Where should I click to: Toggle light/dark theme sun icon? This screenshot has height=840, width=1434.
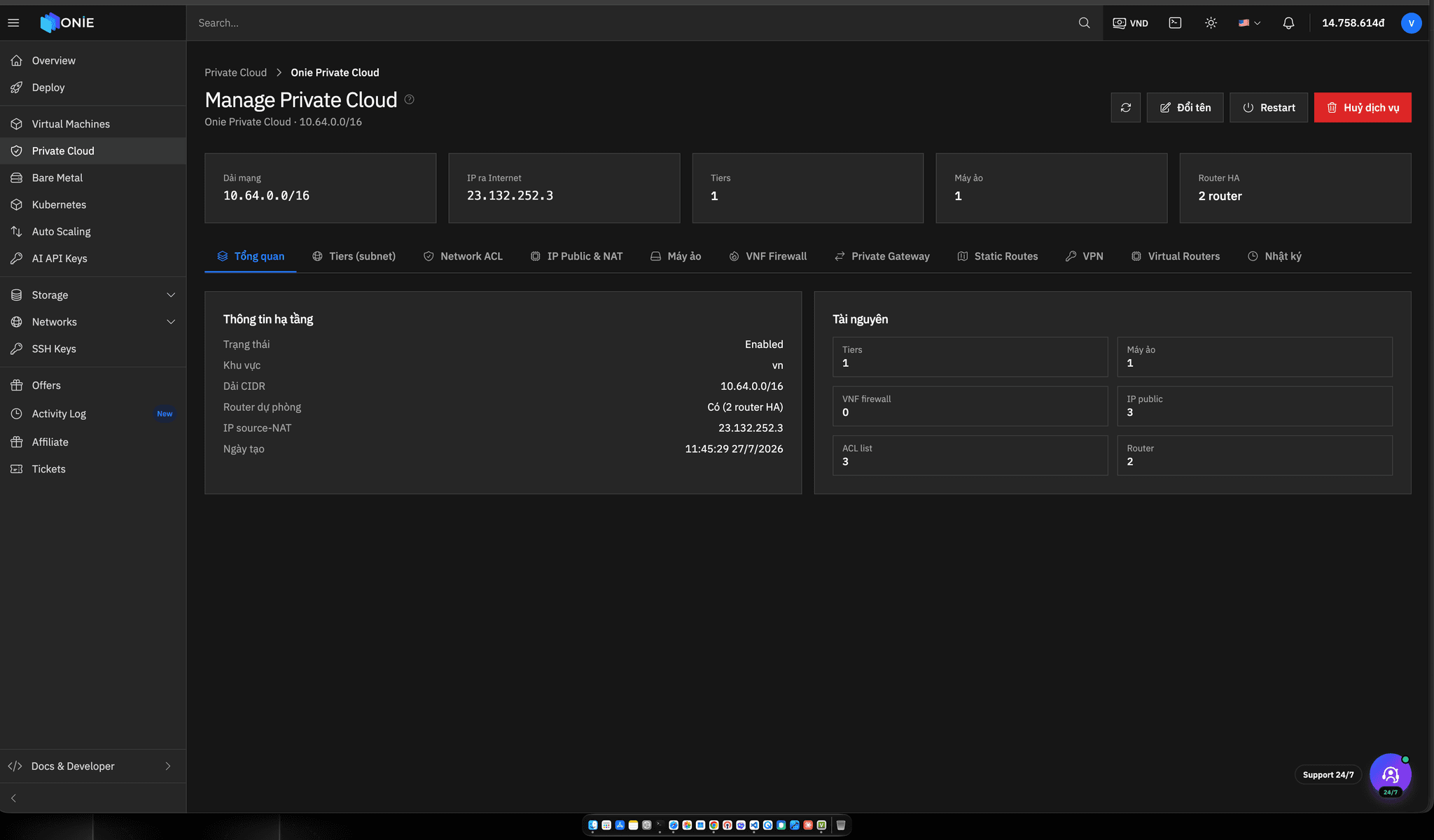click(1211, 23)
